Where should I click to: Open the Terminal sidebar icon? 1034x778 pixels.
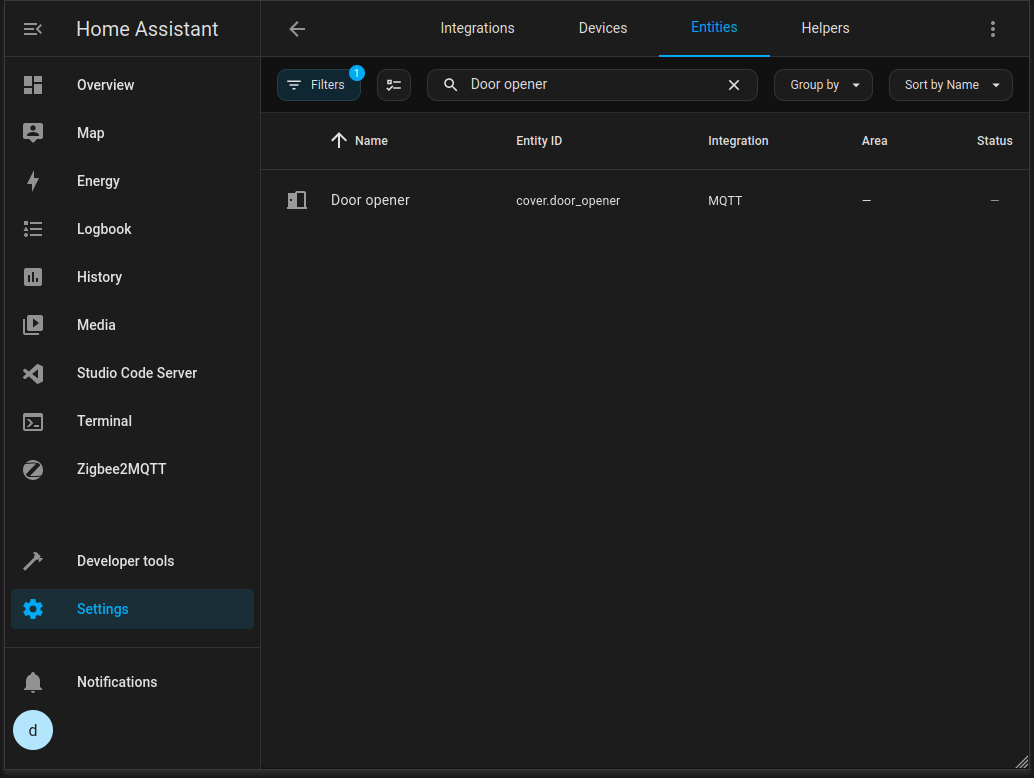pos(33,422)
